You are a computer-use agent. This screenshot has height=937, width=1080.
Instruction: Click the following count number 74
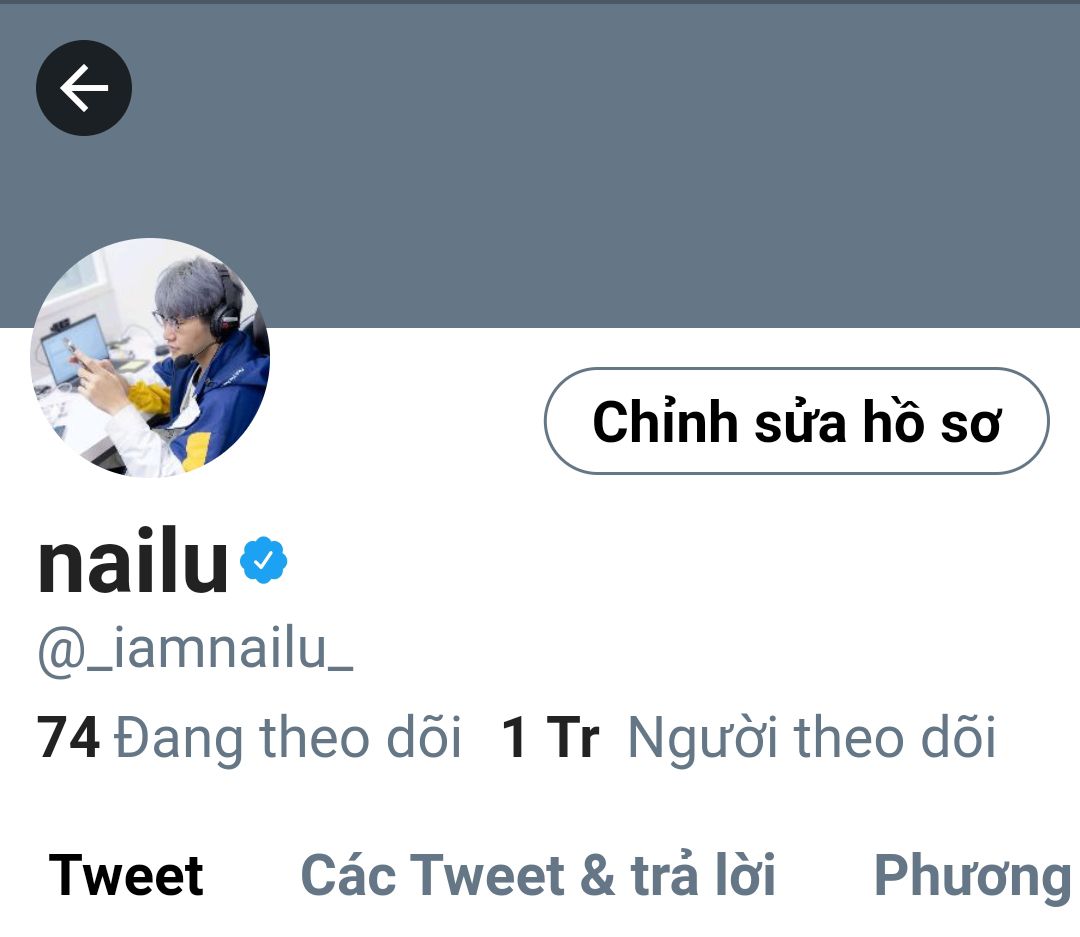coord(68,738)
